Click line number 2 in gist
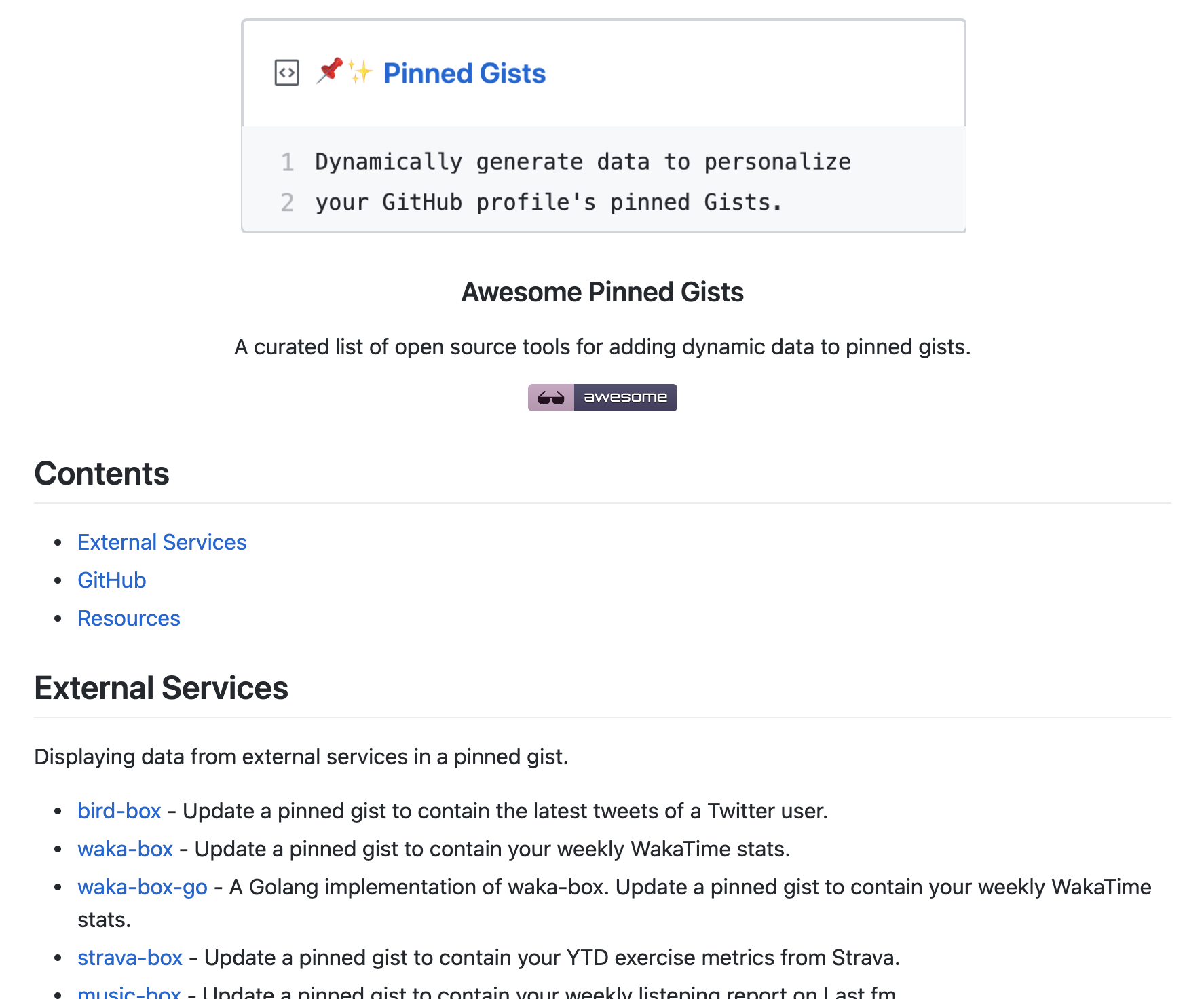 [288, 202]
